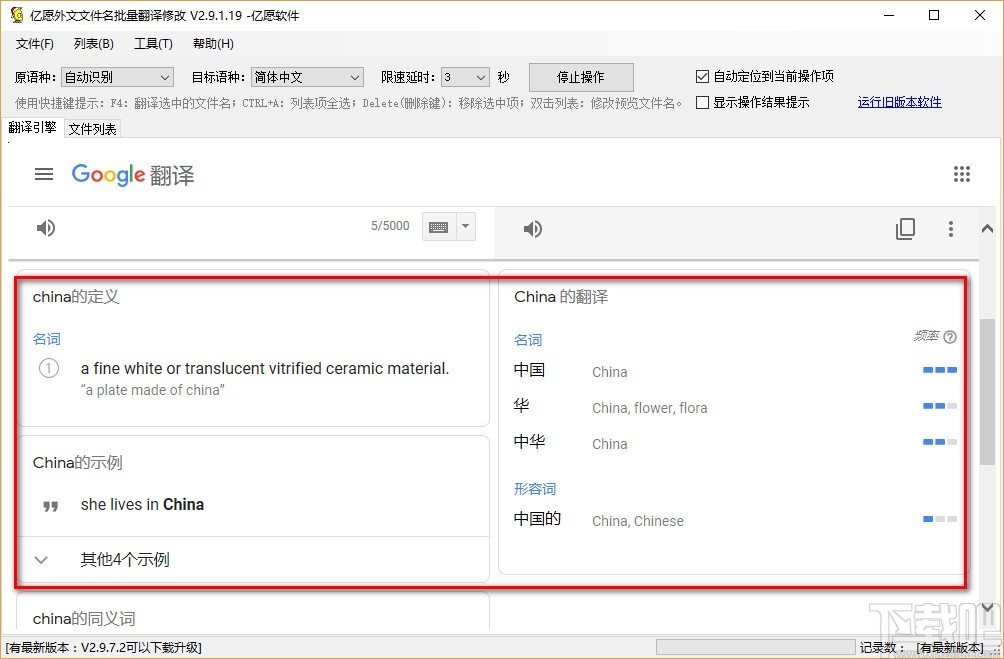The height and width of the screenshot is (659, 1004).
Task: Collapse the translation panel with the up chevron
Action: [987, 229]
